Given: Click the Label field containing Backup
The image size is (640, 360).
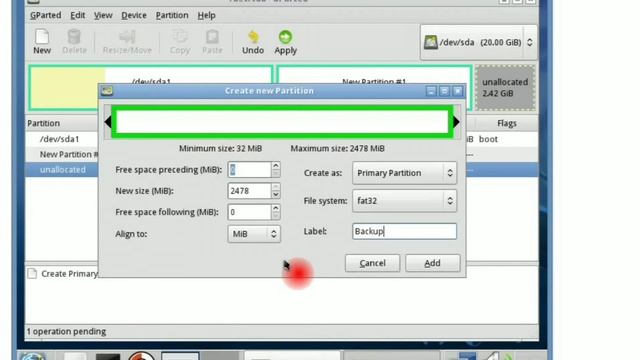Looking at the screenshot, I should 404,231.
